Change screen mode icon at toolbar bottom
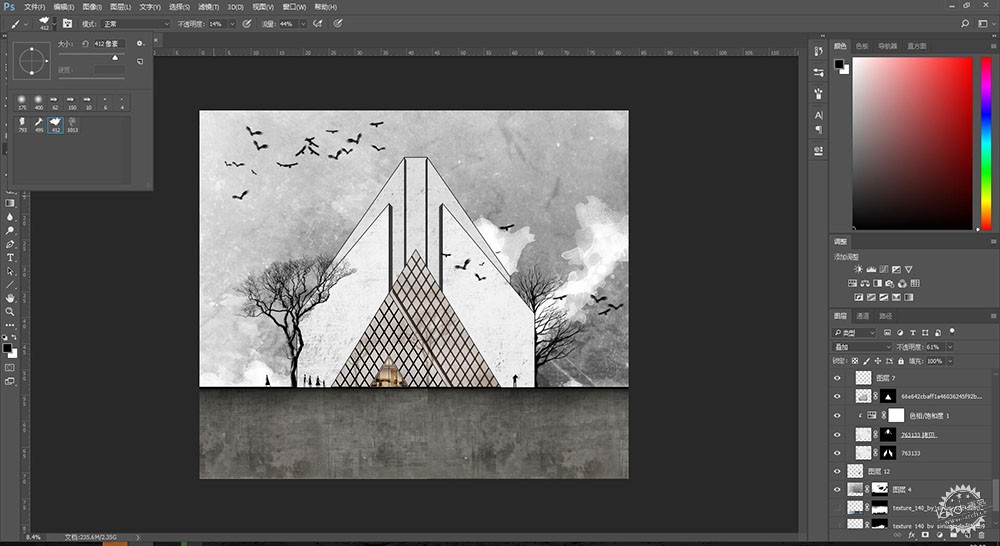Viewport: 1000px width, 546px height. click(10, 381)
